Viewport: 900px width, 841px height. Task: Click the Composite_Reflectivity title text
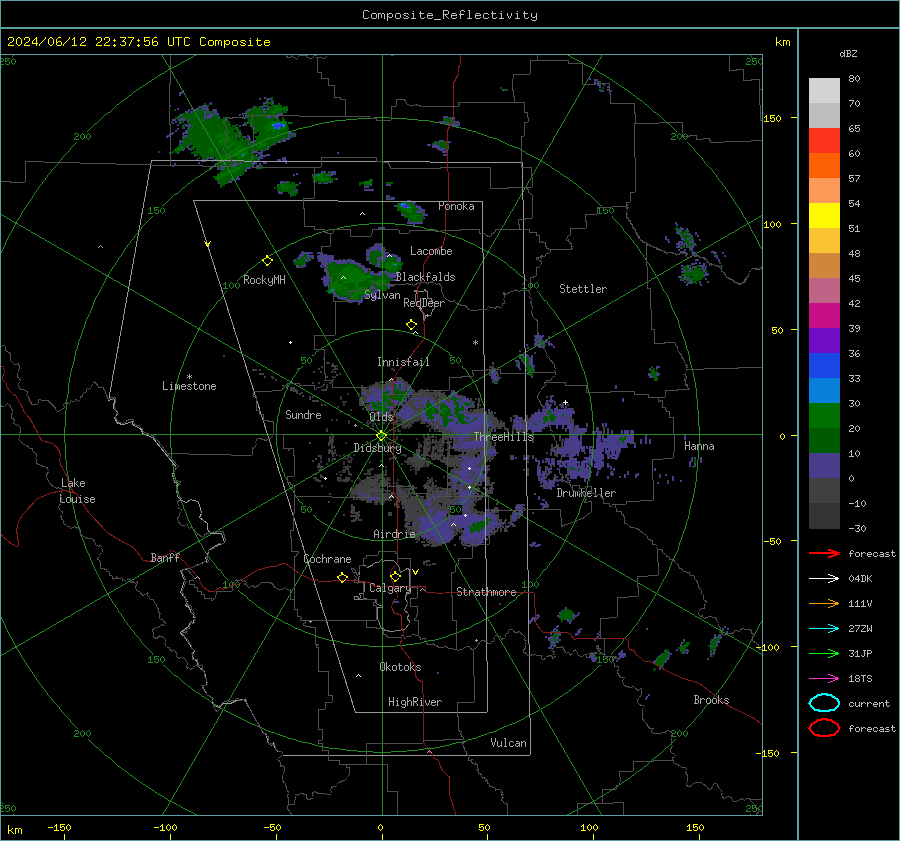pos(450,15)
